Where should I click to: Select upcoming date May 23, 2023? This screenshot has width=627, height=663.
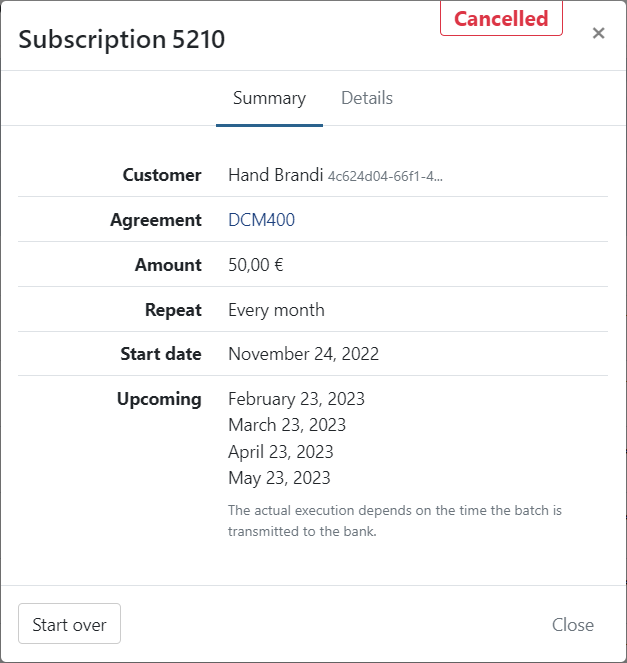(x=279, y=478)
